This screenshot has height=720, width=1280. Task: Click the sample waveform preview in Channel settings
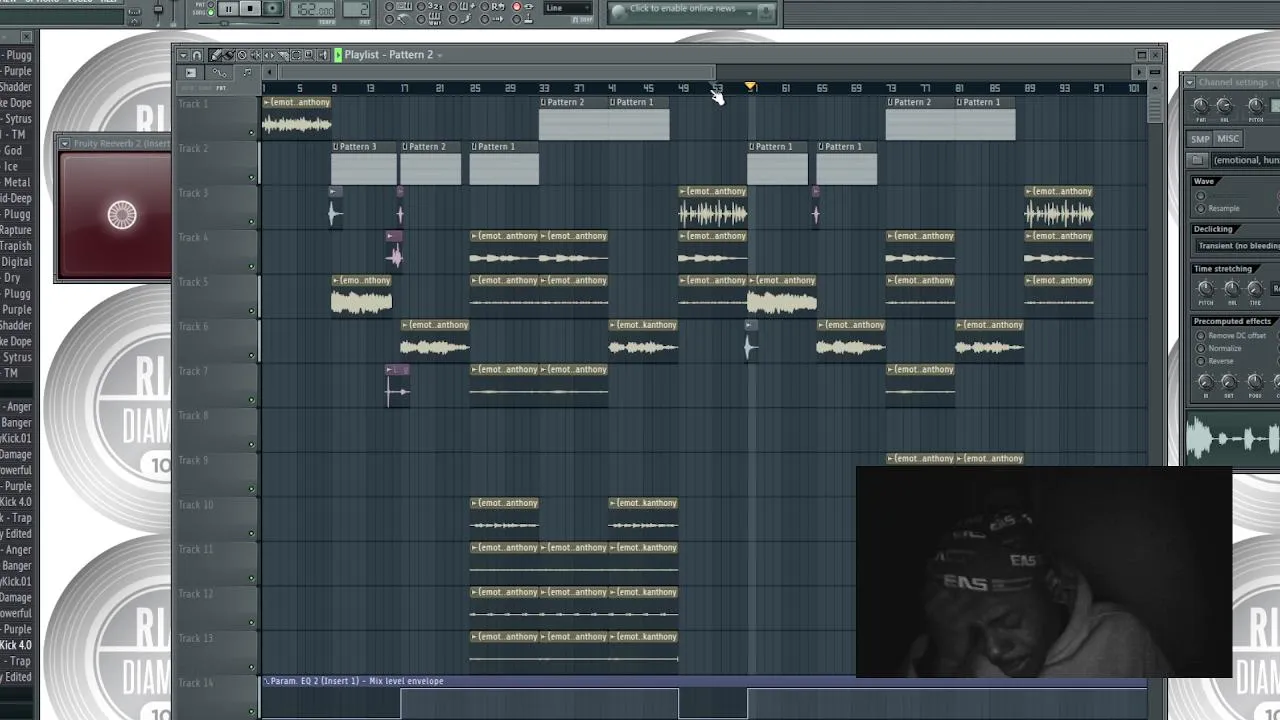click(1233, 439)
